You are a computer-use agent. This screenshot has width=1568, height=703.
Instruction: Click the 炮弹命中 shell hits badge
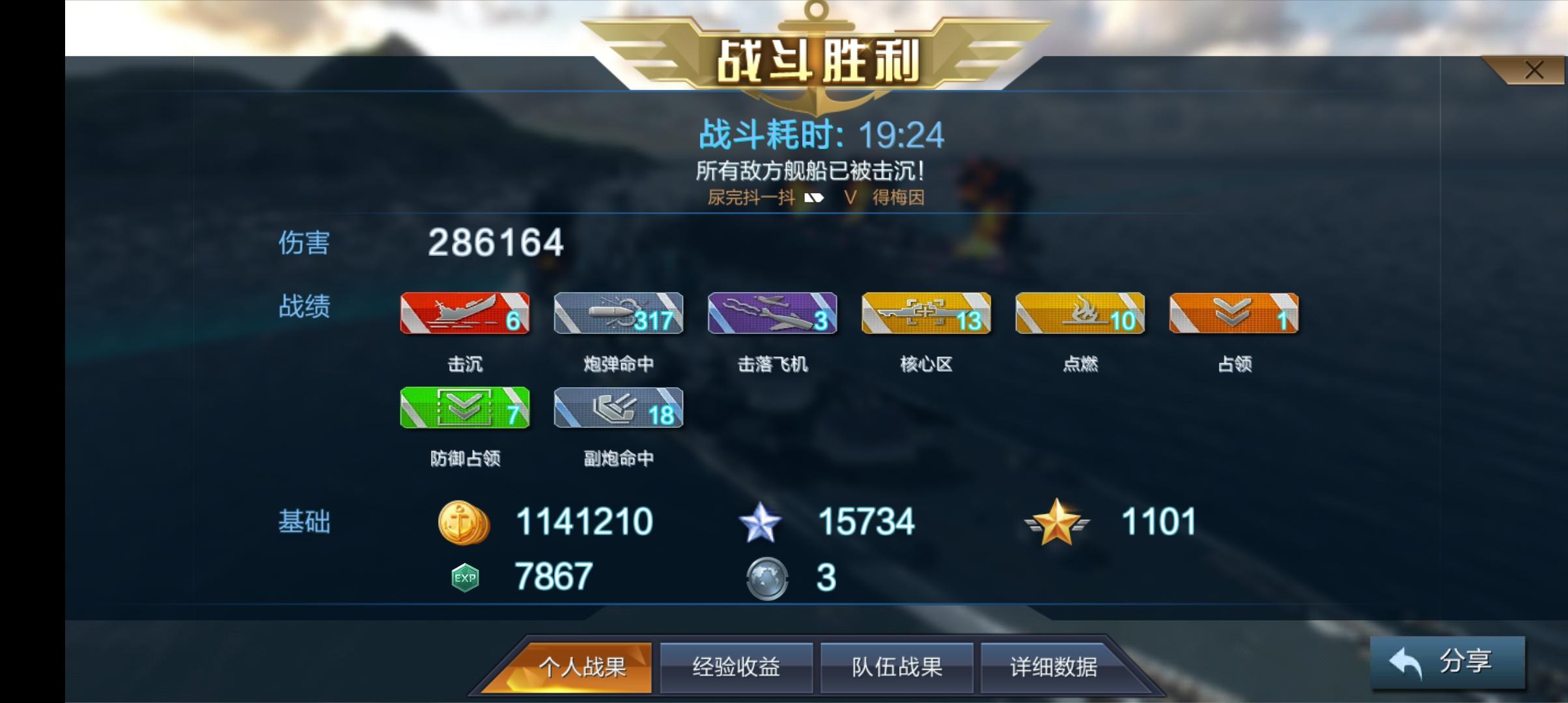click(618, 313)
